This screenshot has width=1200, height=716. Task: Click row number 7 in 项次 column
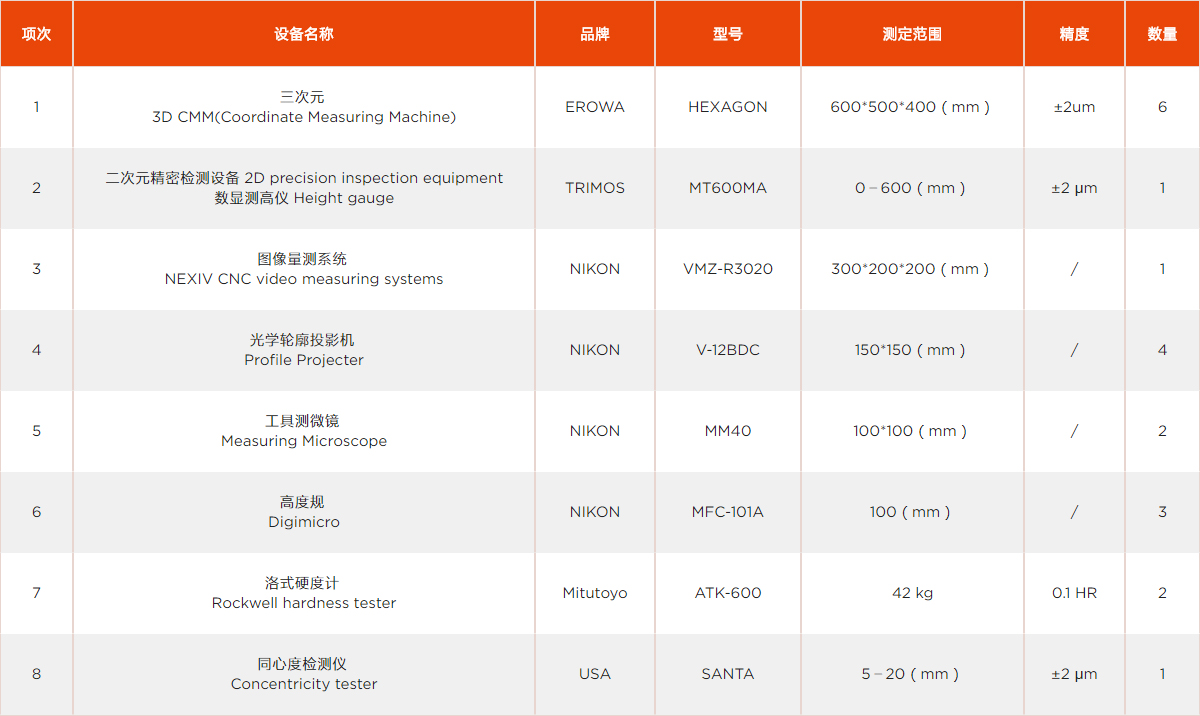[36, 593]
